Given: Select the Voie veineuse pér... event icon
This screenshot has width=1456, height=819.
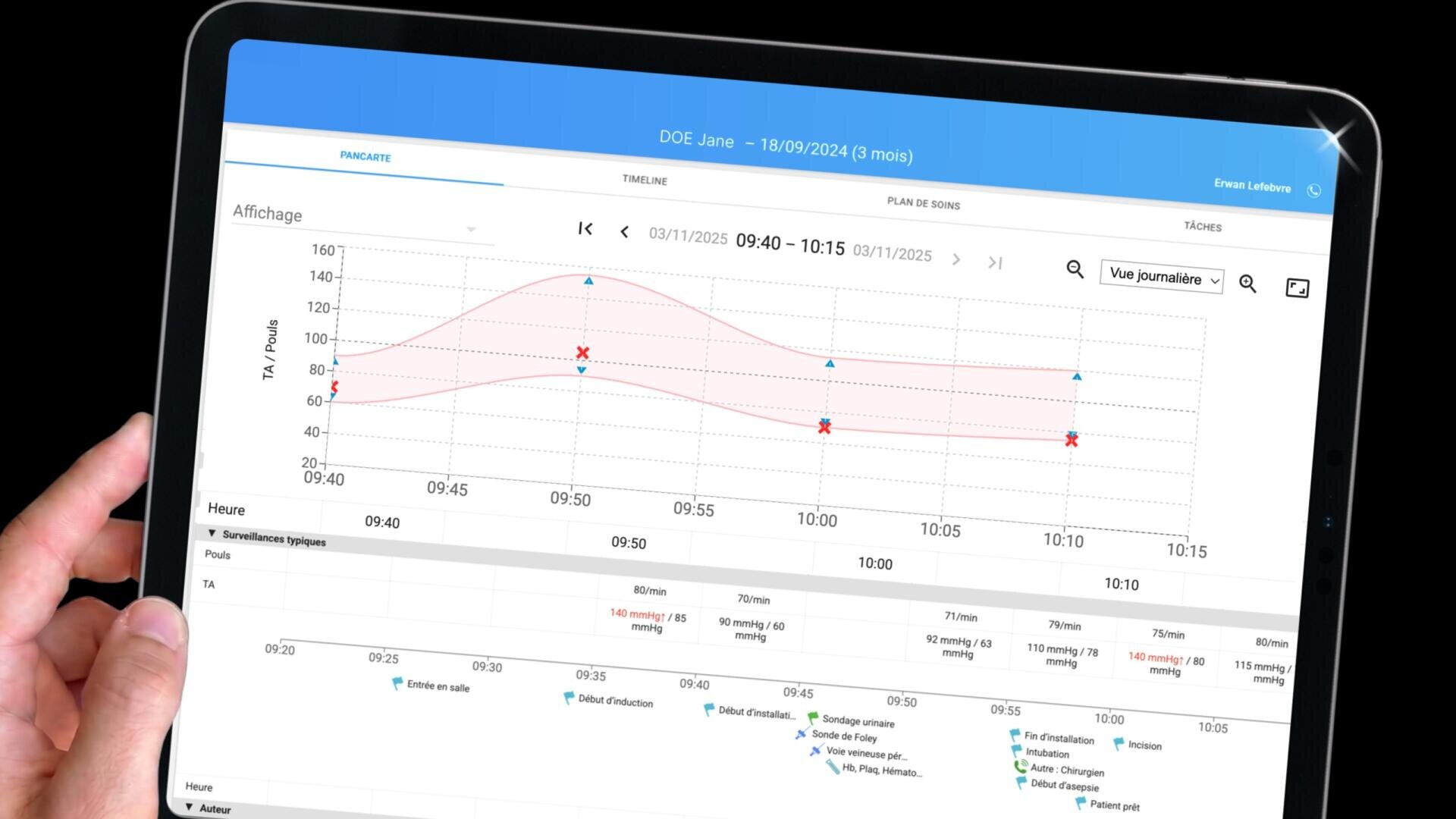Looking at the screenshot, I should click(815, 750).
